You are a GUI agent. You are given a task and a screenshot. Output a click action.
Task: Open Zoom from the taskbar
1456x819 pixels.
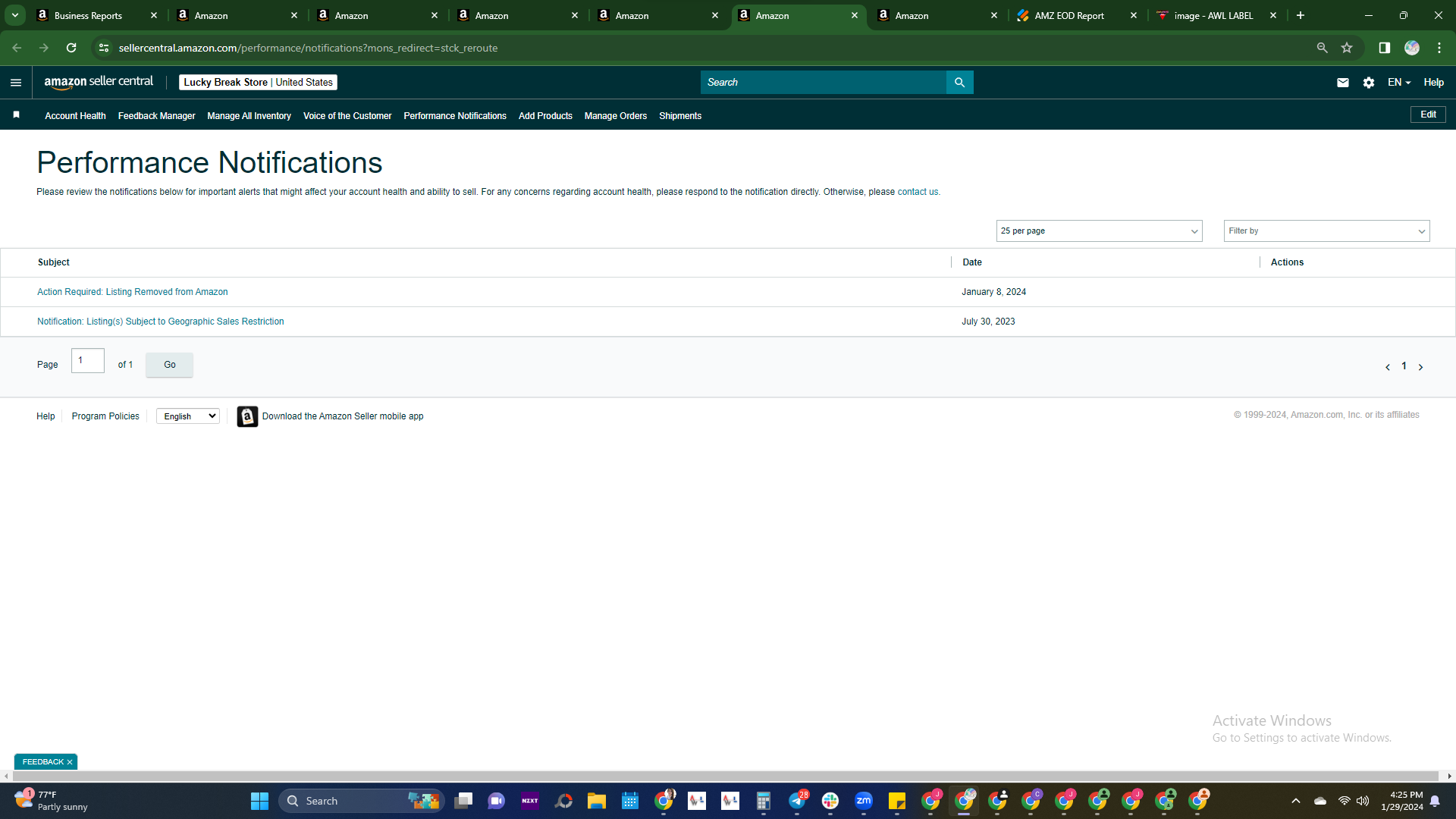tap(863, 801)
